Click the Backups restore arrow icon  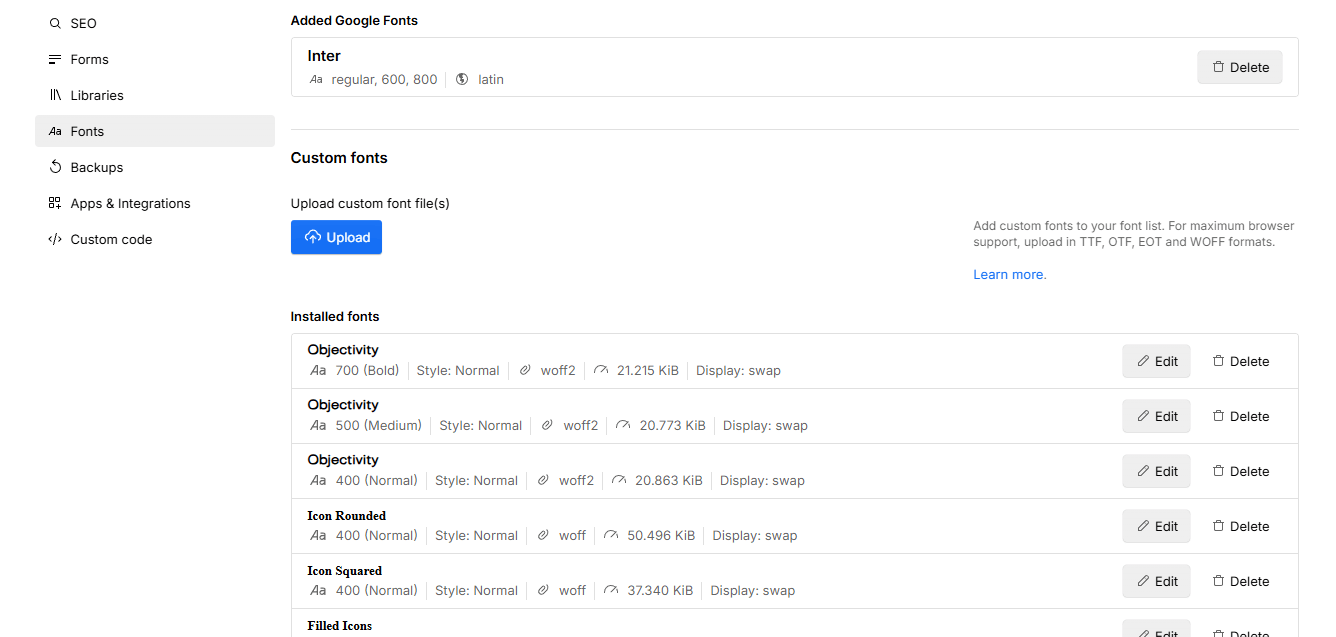(55, 167)
